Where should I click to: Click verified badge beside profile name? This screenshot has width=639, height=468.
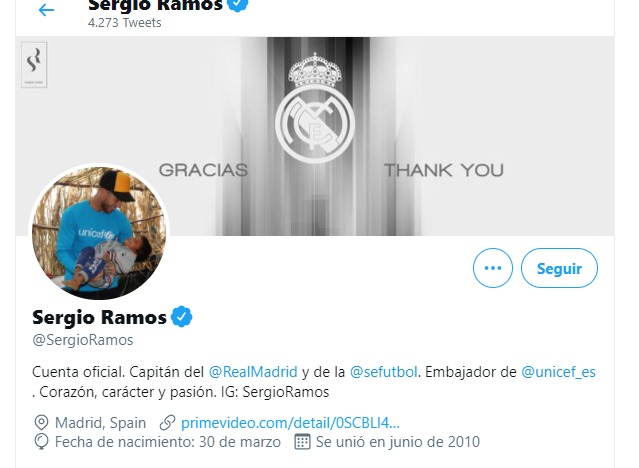(182, 317)
